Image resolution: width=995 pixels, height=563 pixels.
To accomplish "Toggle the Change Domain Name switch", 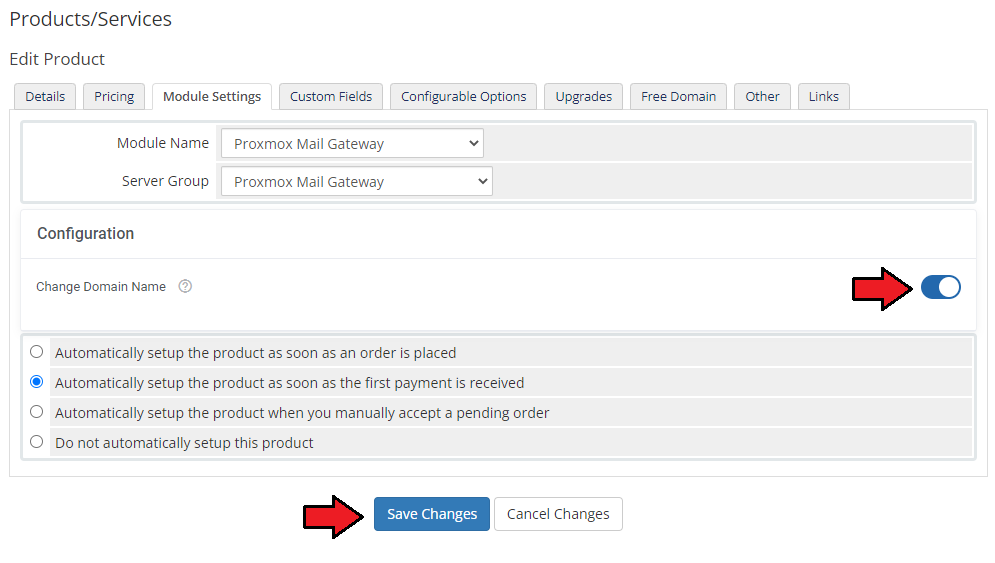I will click(x=940, y=287).
